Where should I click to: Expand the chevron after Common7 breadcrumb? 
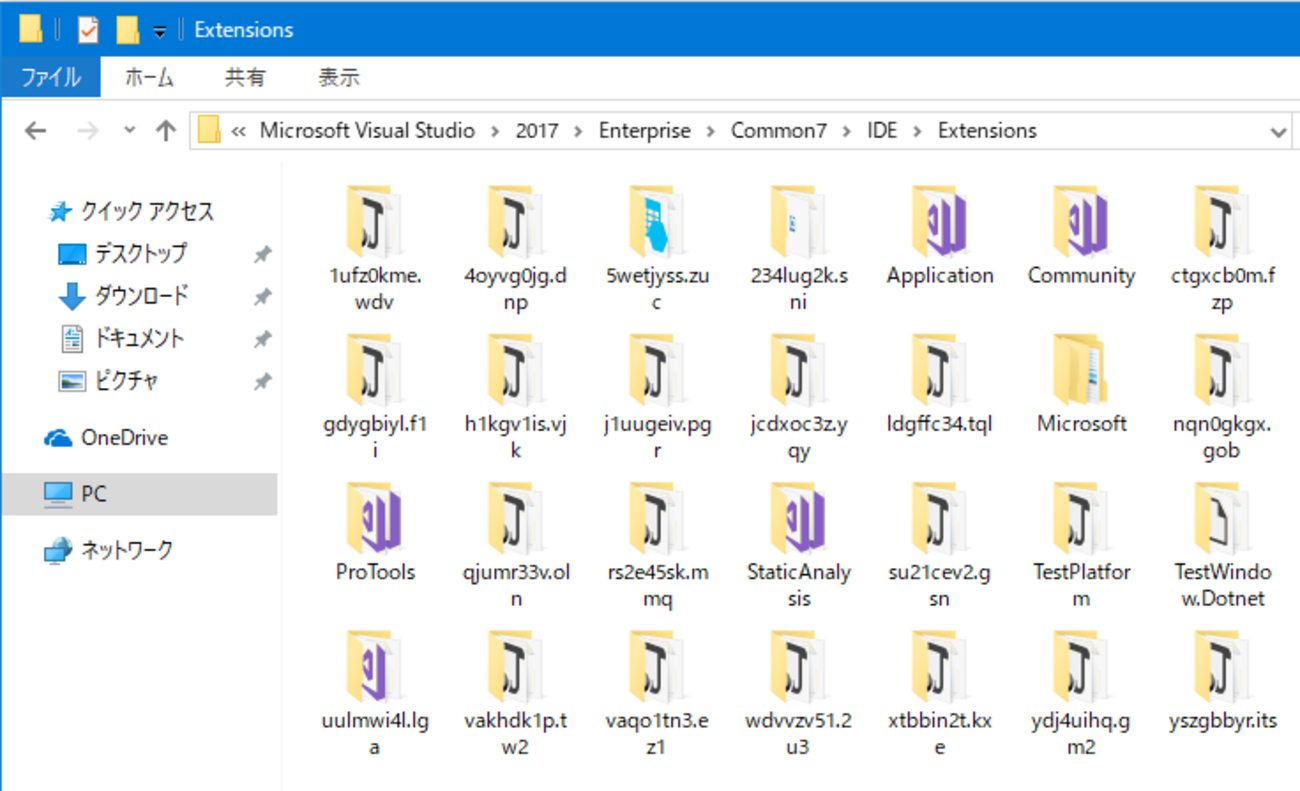848,131
